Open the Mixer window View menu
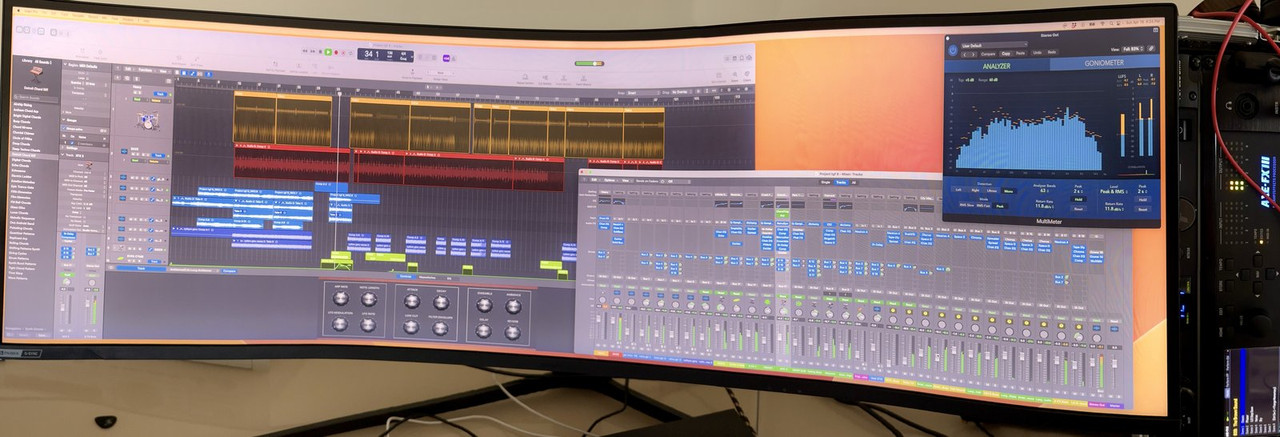This screenshot has width=1280, height=437. (626, 180)
